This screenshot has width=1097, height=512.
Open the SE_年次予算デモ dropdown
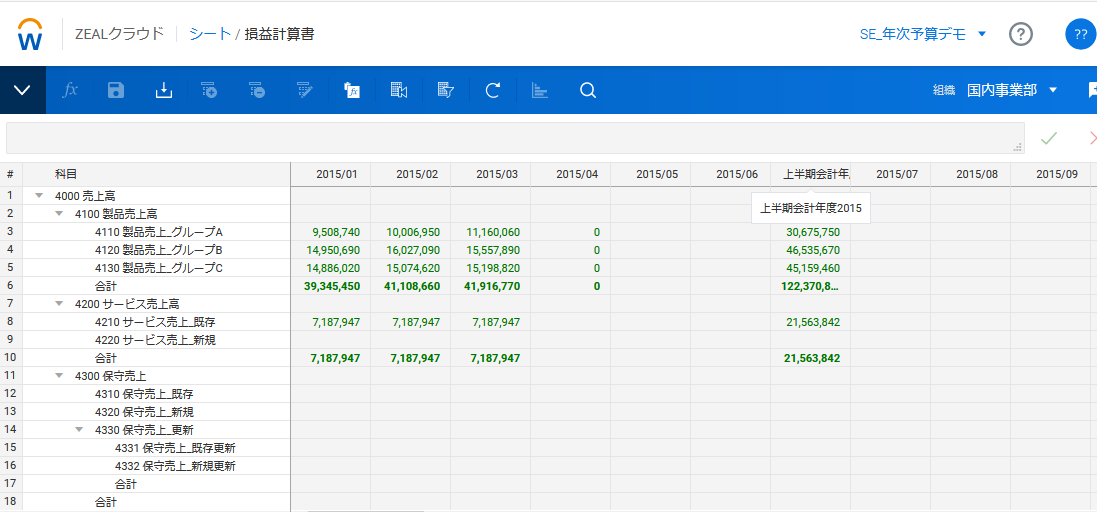tap(923, 34)
